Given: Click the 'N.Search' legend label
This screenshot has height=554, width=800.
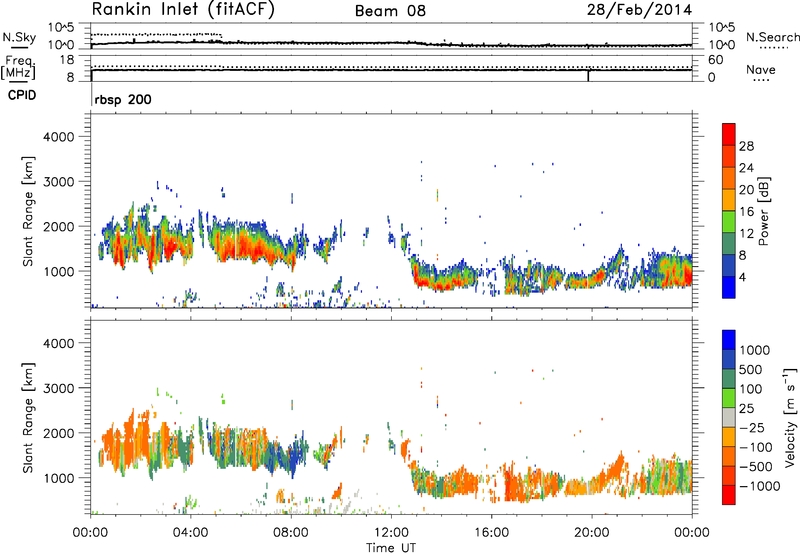Looking at the screenshot, I should (772, 37).
